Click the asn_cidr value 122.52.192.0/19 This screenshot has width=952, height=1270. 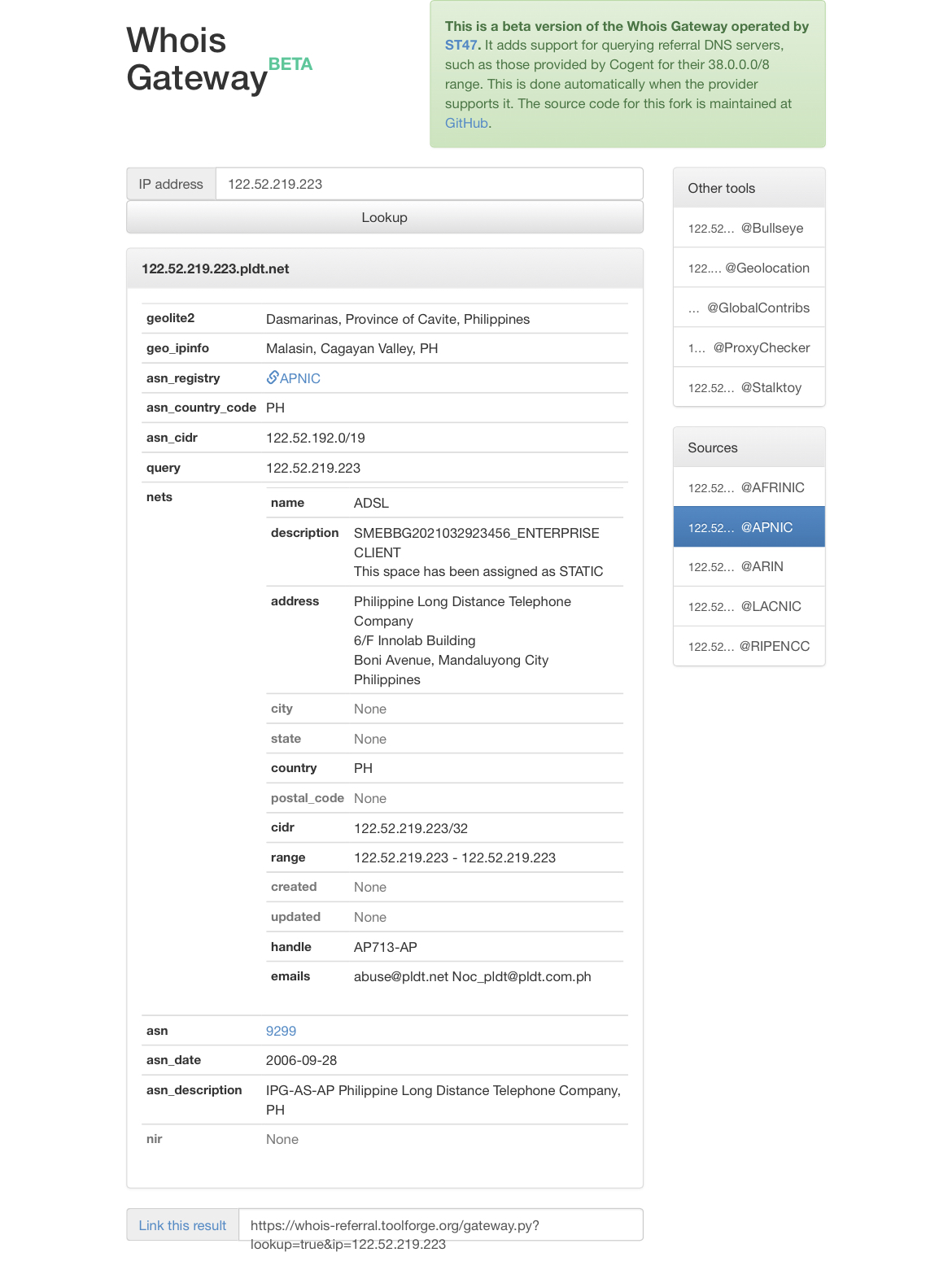[316, 438]
